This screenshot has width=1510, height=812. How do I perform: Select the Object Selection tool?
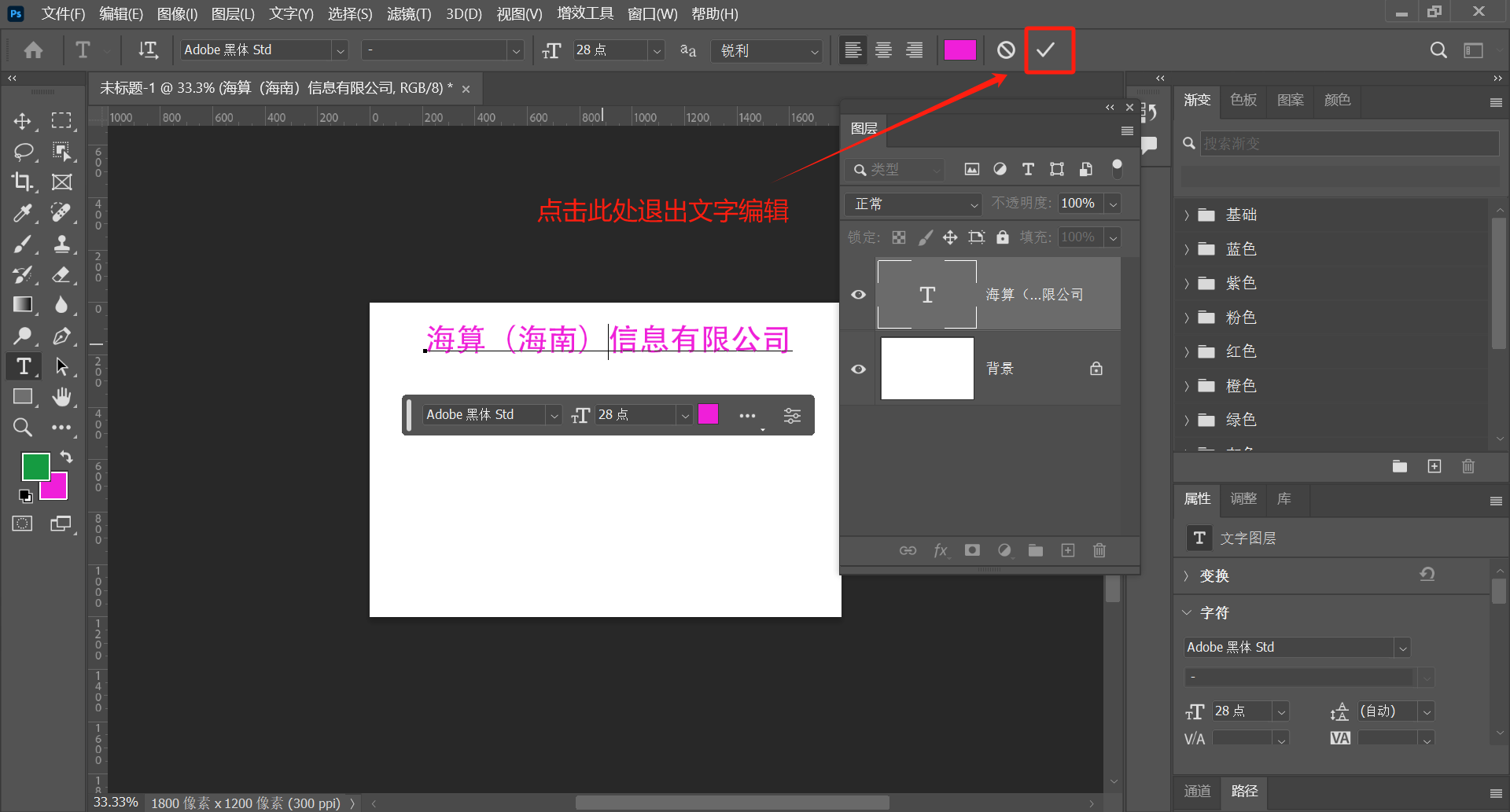pyautogui.click(x=61, y=152)
